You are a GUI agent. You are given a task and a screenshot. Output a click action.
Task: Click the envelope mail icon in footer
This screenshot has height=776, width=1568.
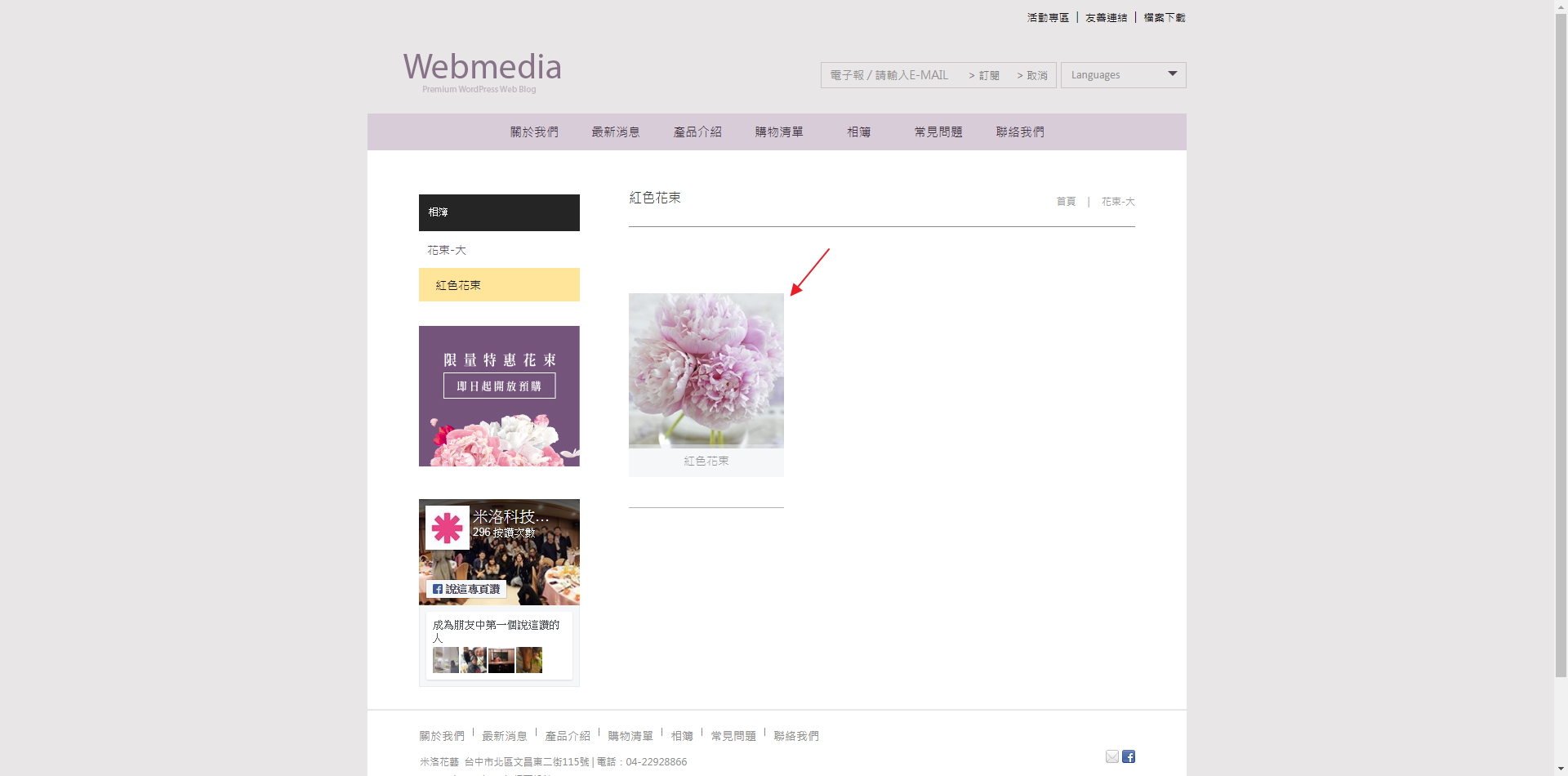coord(1111,756)
